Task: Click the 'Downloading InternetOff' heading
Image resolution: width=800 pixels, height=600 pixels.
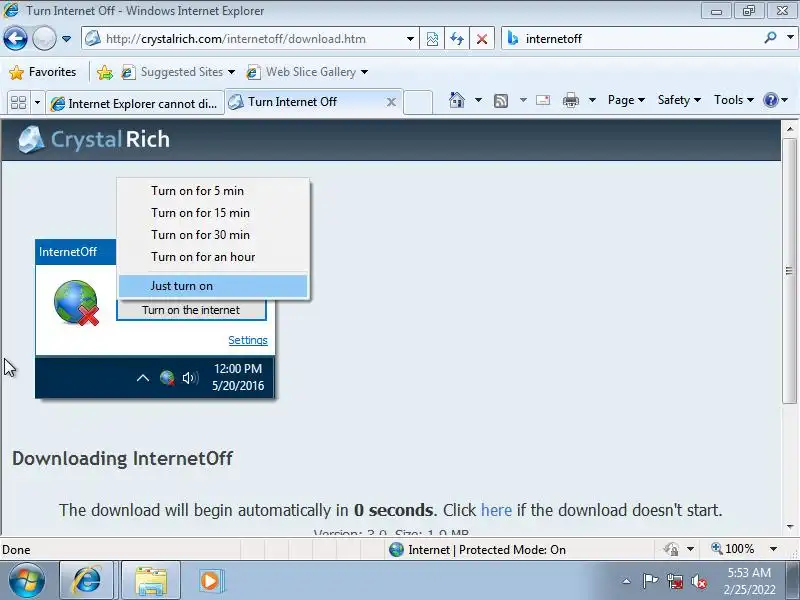Action: (122, 458)
